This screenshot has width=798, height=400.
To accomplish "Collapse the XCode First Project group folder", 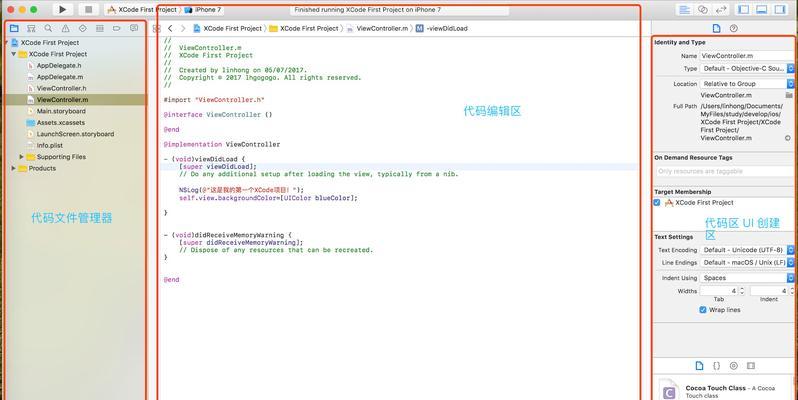I will [13, 54].
